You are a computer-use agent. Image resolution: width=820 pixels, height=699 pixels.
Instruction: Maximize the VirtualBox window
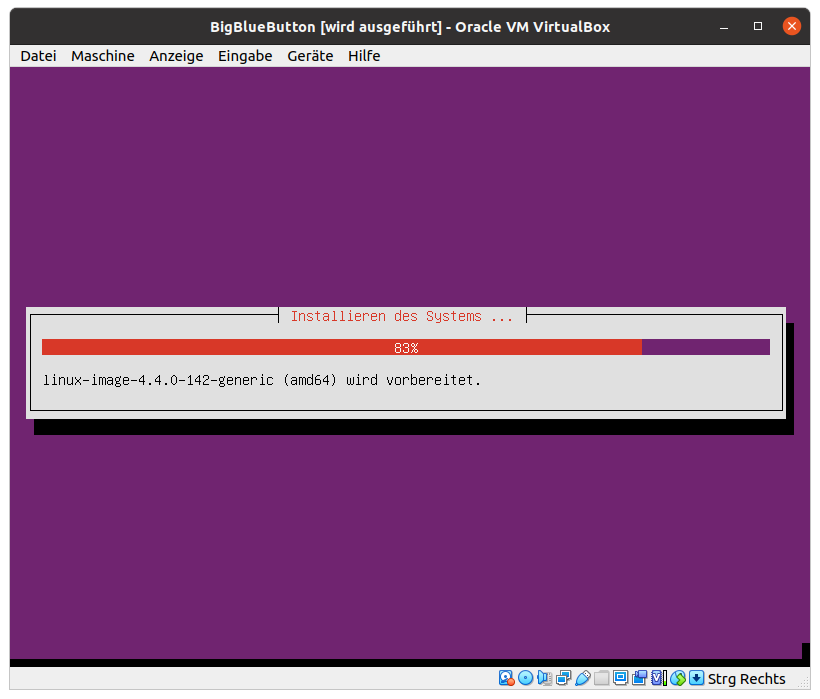pos(758,26)
